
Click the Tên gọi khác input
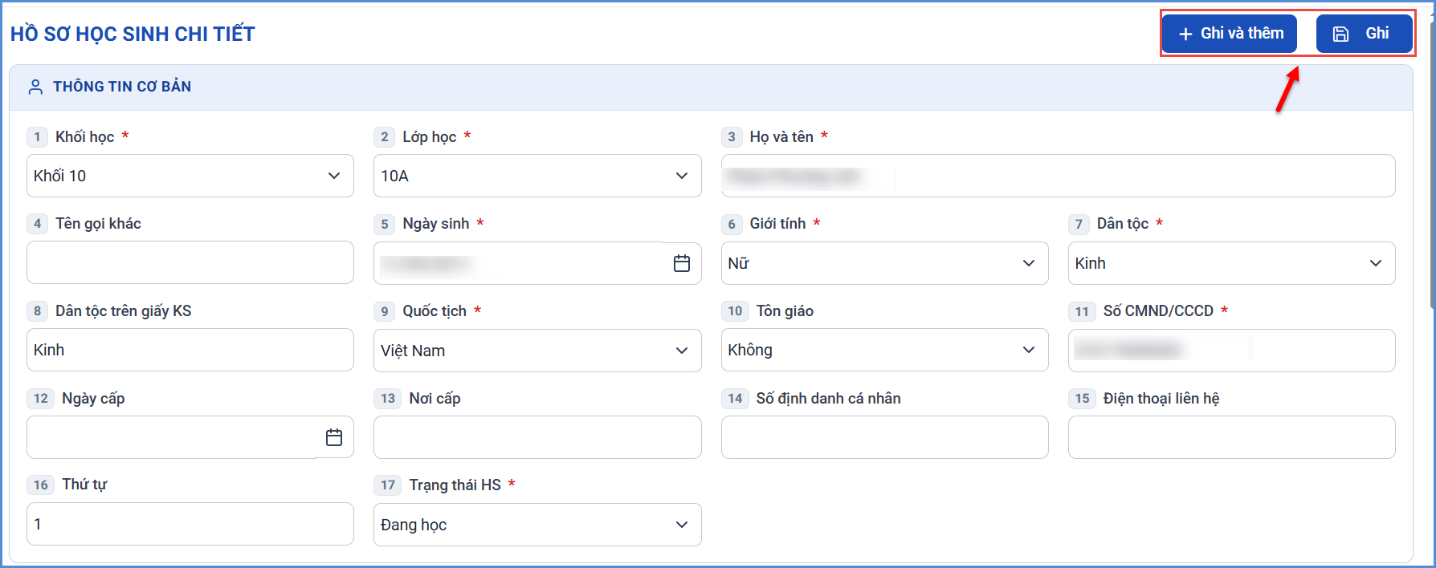tap(190, 263)
